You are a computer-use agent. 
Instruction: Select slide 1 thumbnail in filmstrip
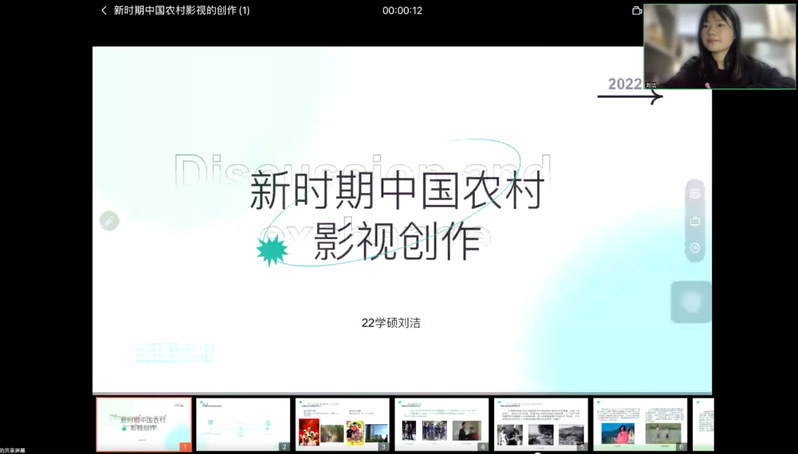click(143, 424)
